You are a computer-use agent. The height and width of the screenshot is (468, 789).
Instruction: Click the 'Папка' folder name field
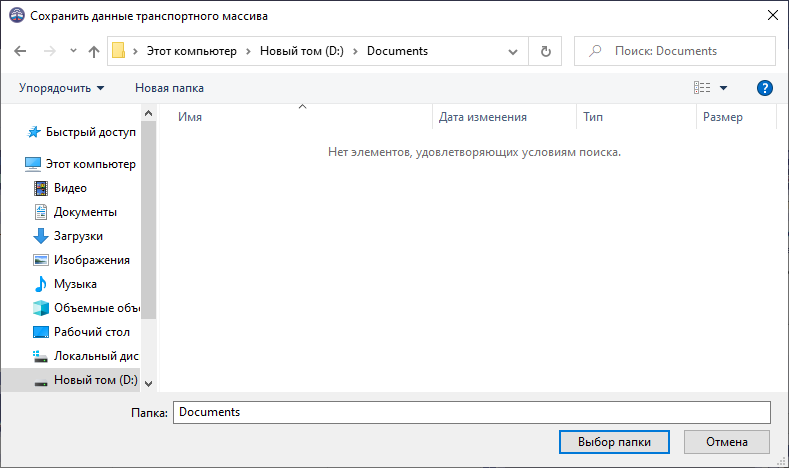(471, 412)
